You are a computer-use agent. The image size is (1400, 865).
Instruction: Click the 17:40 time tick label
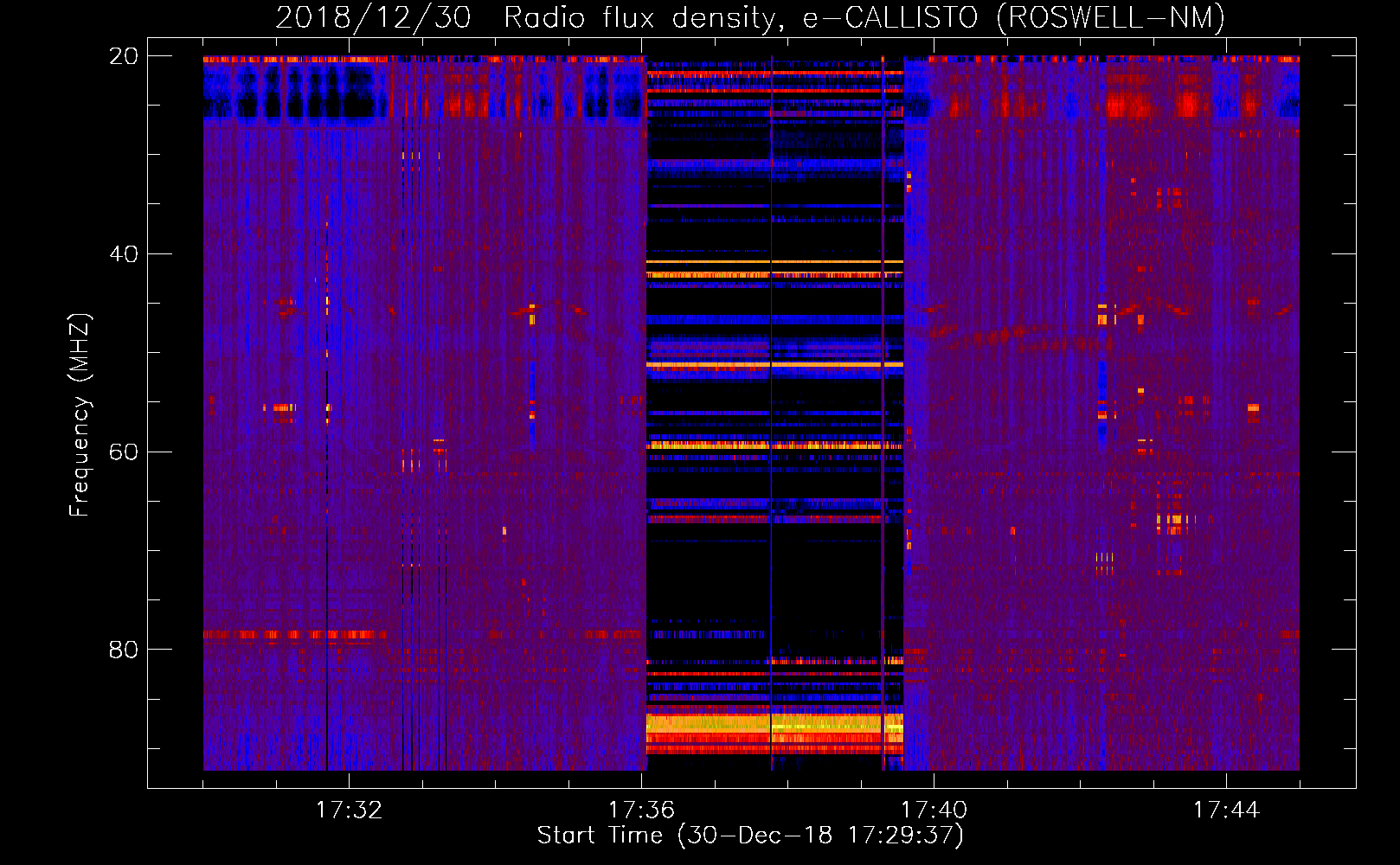point(934,811)
